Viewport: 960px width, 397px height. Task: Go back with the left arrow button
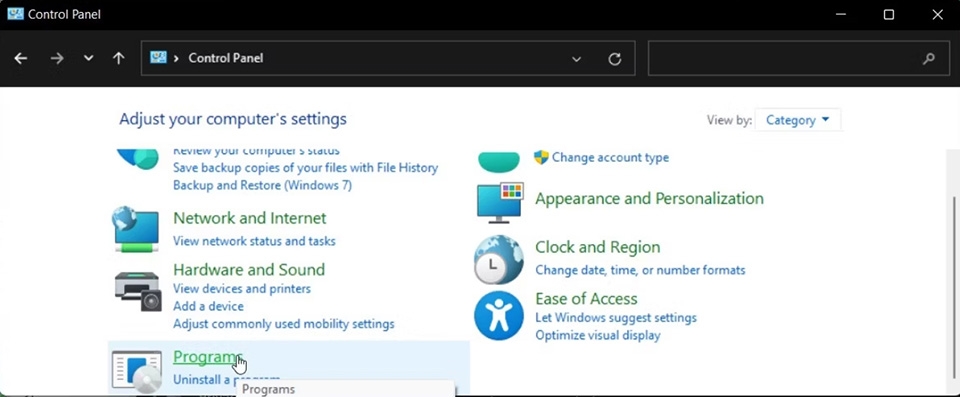(21, 58)
